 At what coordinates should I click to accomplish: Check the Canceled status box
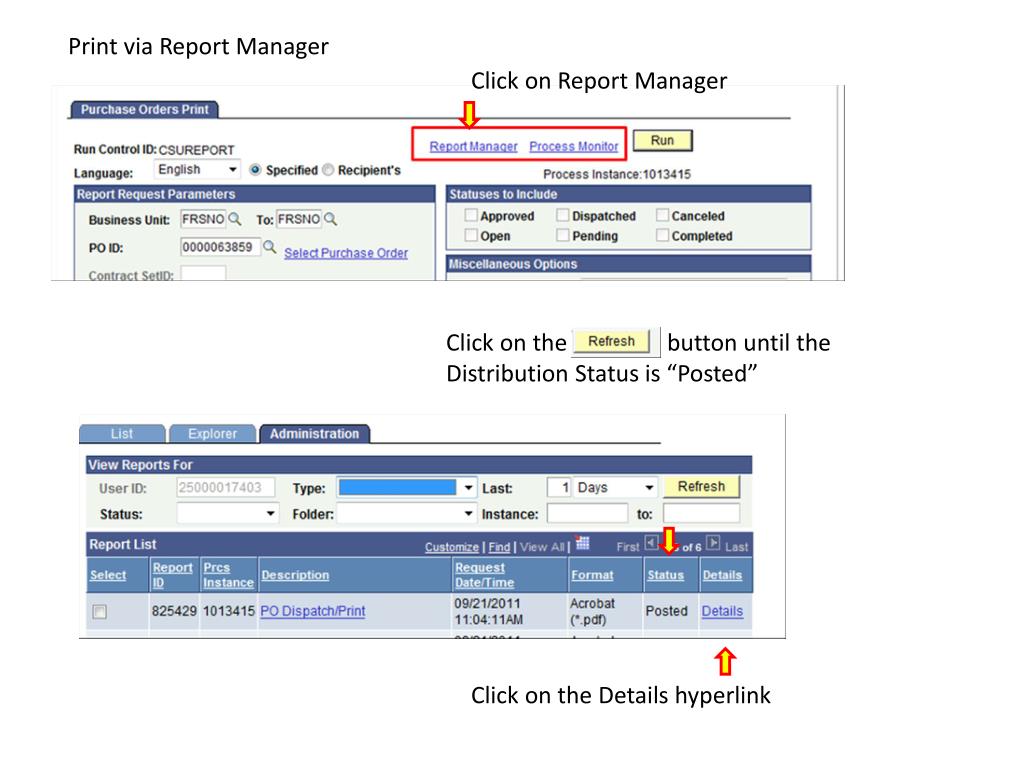tap(662, 216)
